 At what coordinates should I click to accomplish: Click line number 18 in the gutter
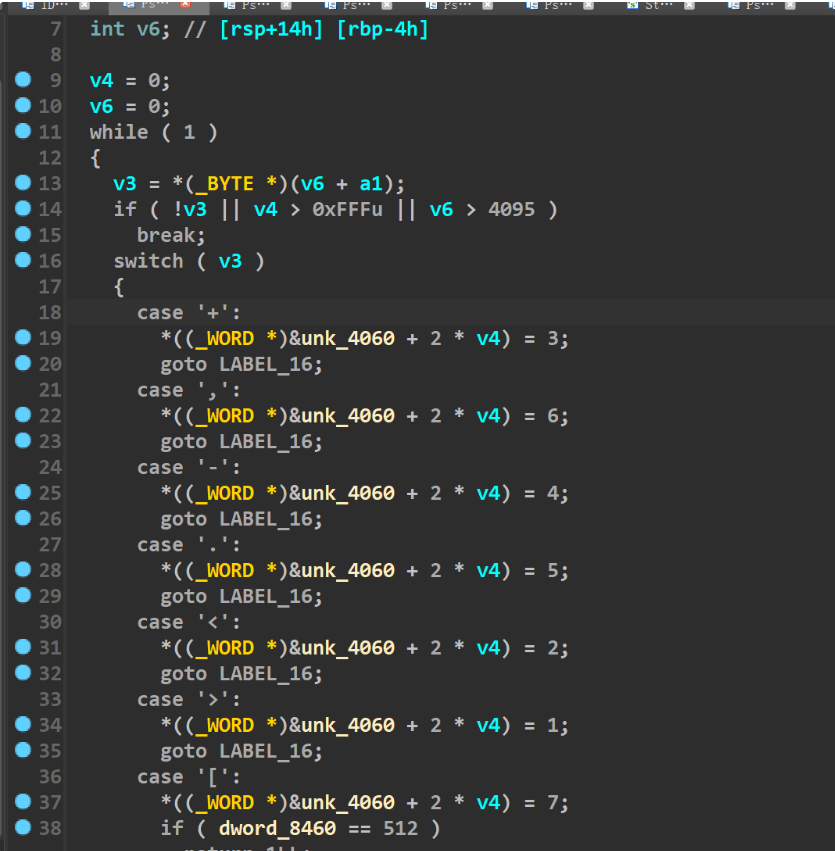click(x=50, y=313)
